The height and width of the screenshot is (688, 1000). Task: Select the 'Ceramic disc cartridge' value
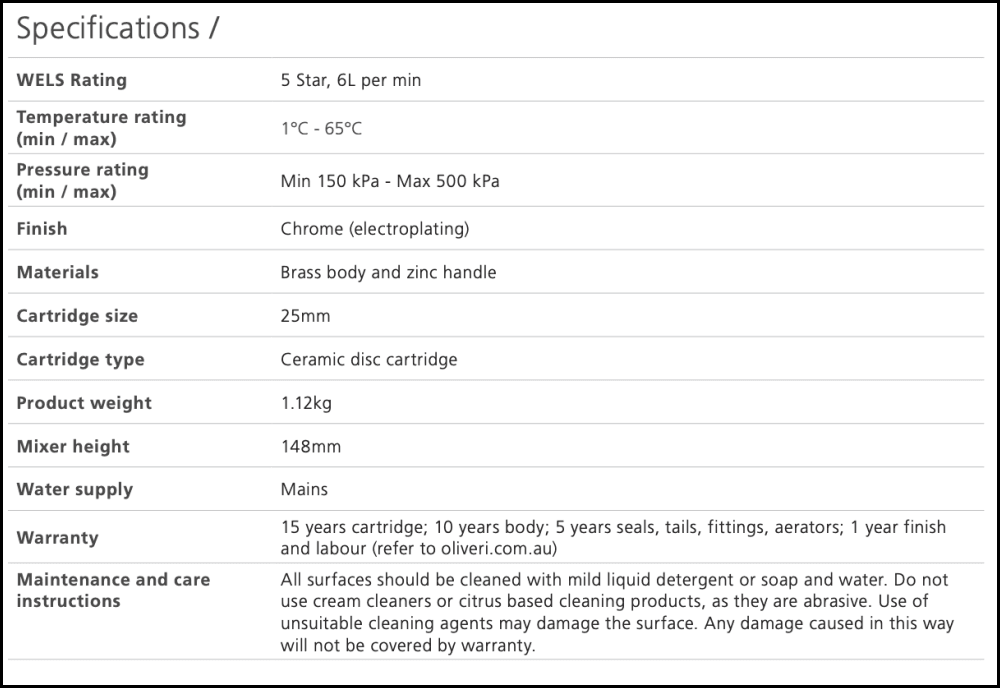point(369,359)
